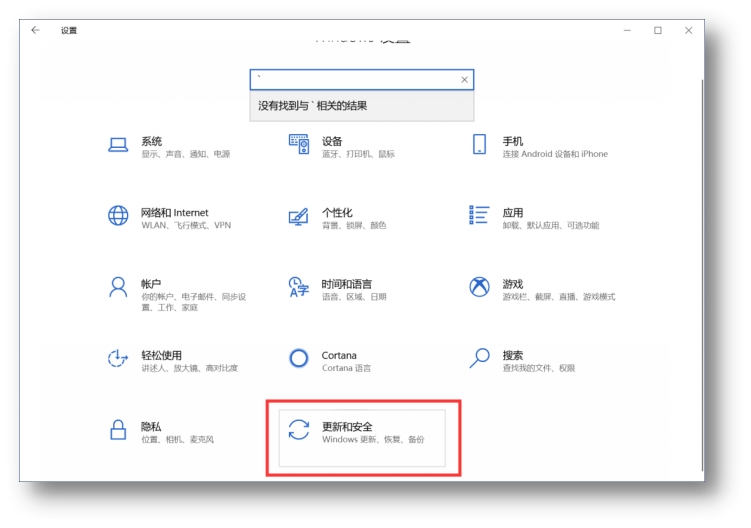This screenshot has width=751, height=528.
Task: Open the 更新和安全 sync arrows icon
Action: [x=299, y=429]
